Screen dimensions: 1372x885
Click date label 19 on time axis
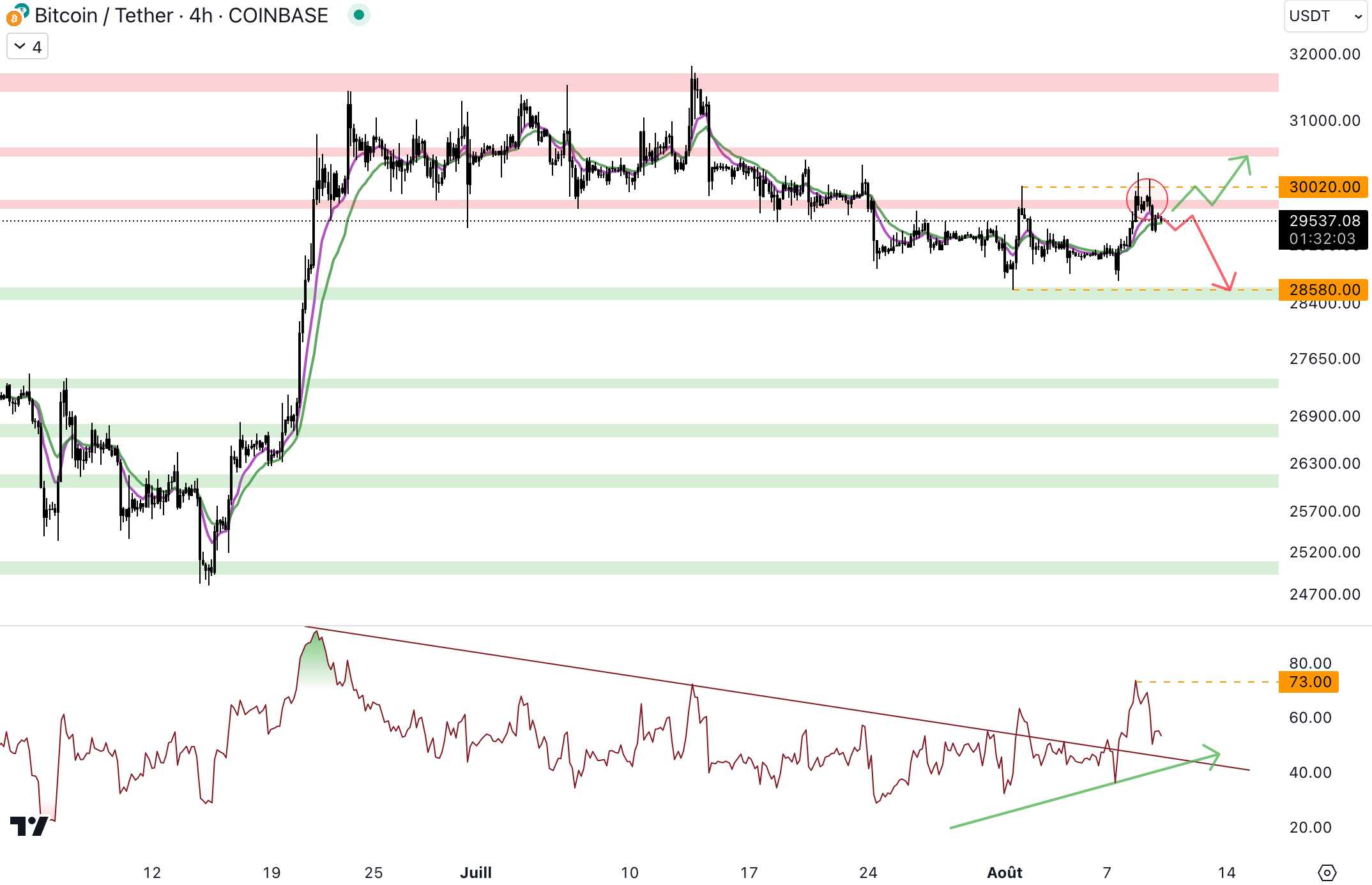click(271, 873)
